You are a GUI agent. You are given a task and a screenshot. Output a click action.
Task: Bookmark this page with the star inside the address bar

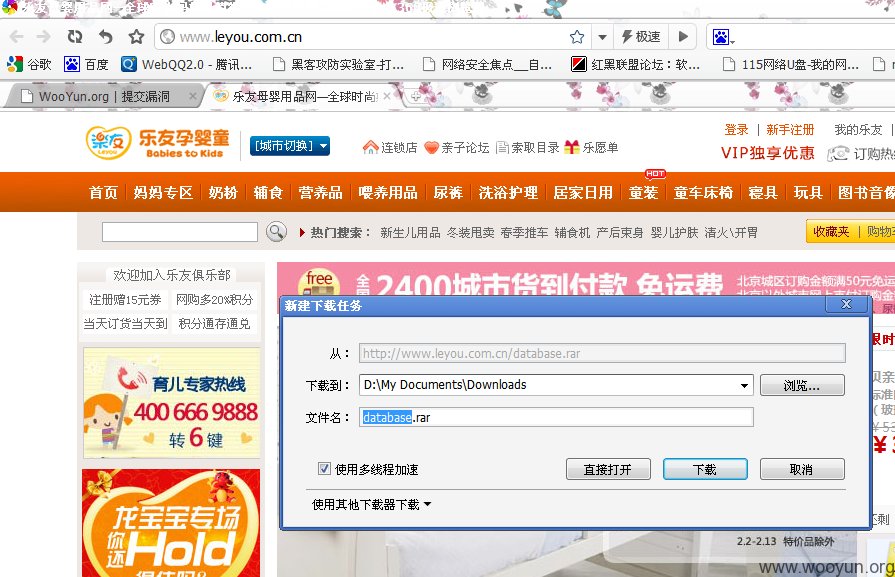pos(577,37)
